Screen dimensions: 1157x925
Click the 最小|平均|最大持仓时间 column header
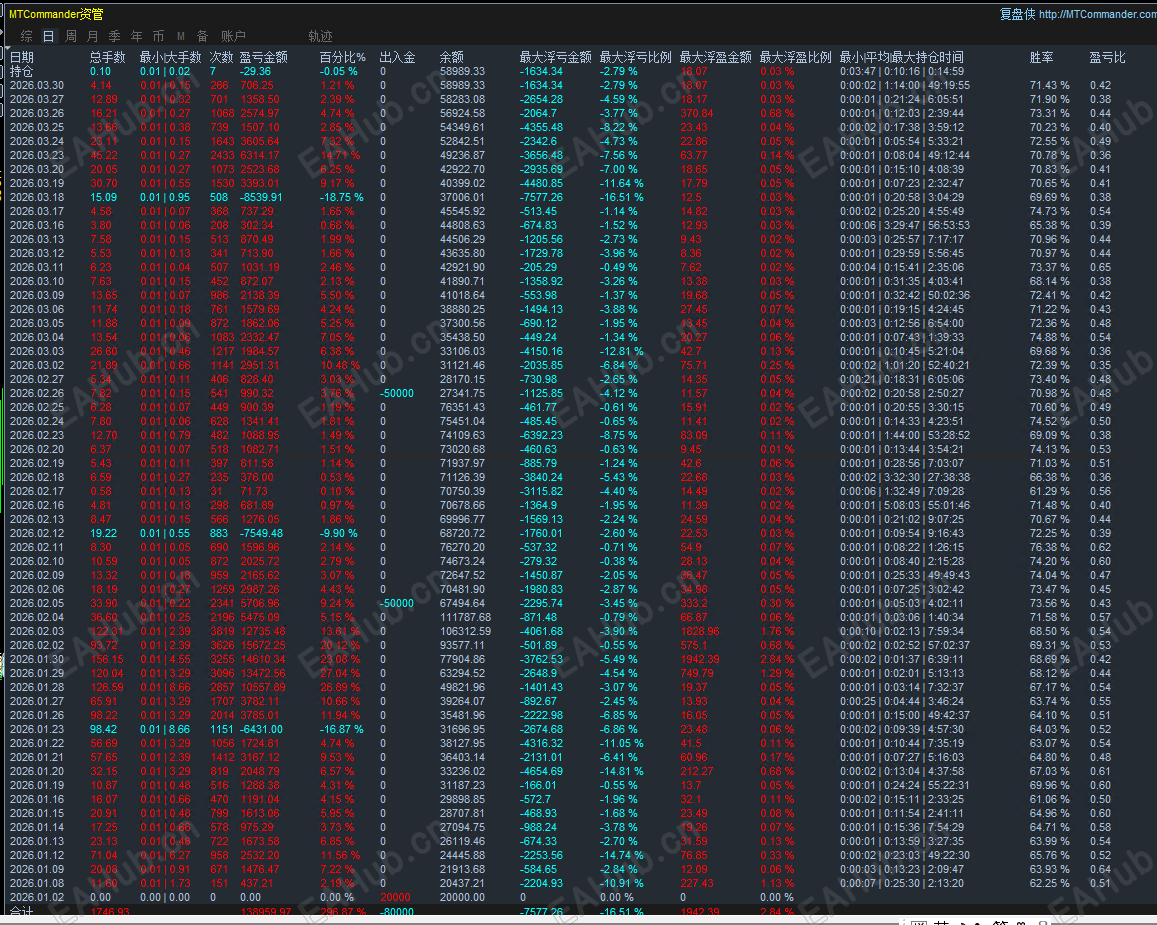(901, 57)
